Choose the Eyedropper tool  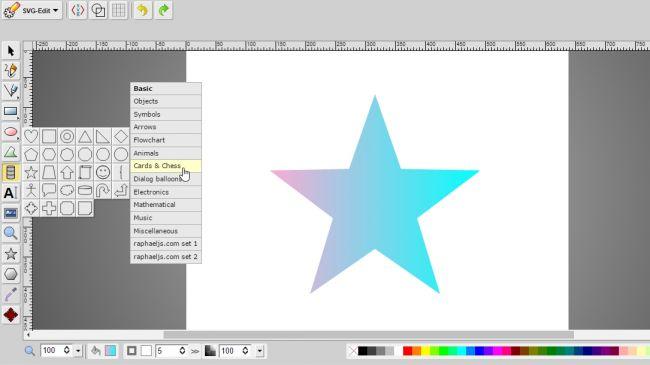[11, 294]
